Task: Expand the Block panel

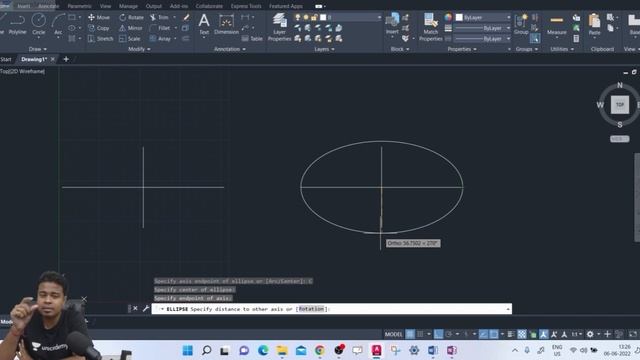Action: [400, 49]
